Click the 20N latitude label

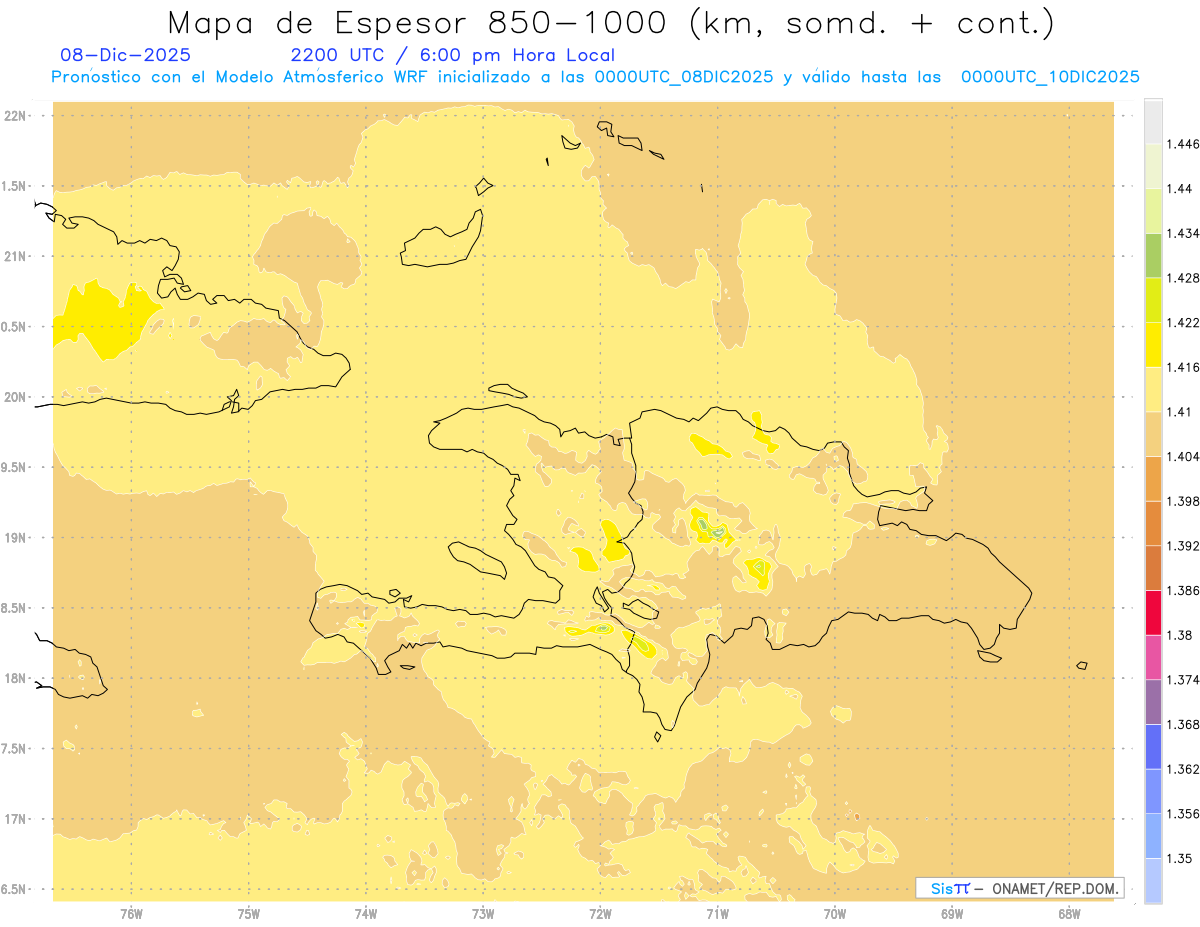coord(14,397)
